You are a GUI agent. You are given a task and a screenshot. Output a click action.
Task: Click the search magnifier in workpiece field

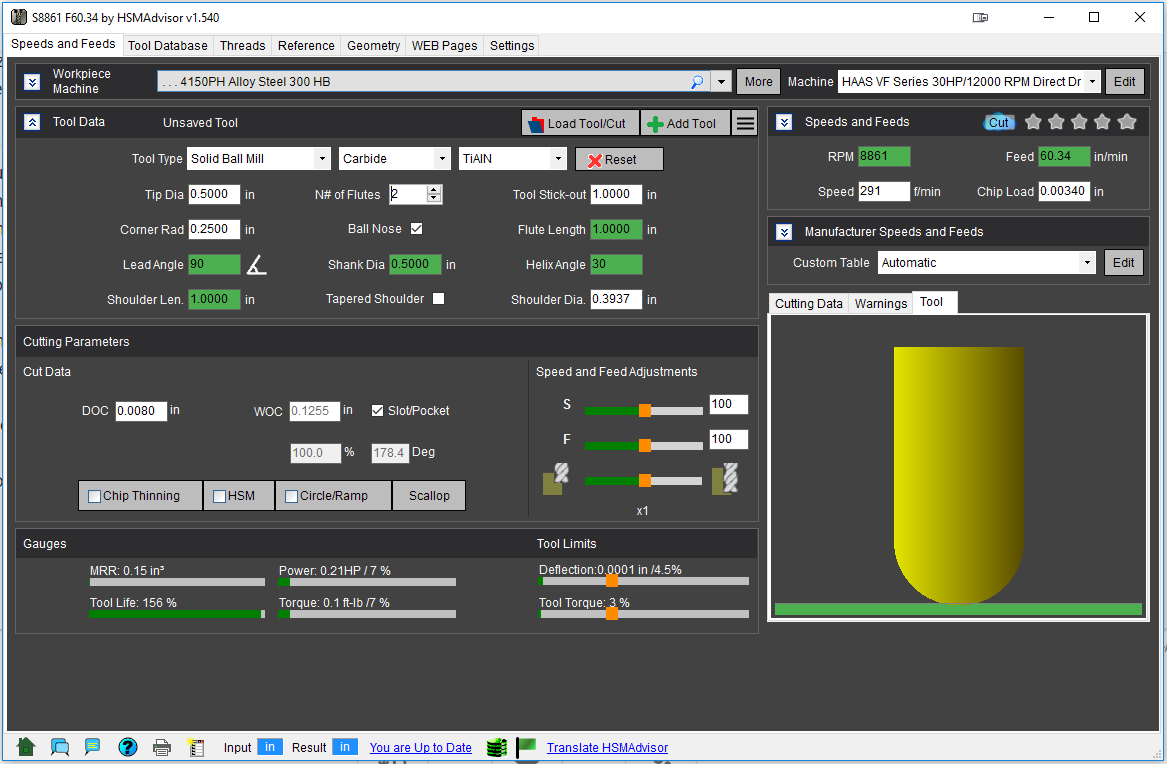(x=697, y=82)
